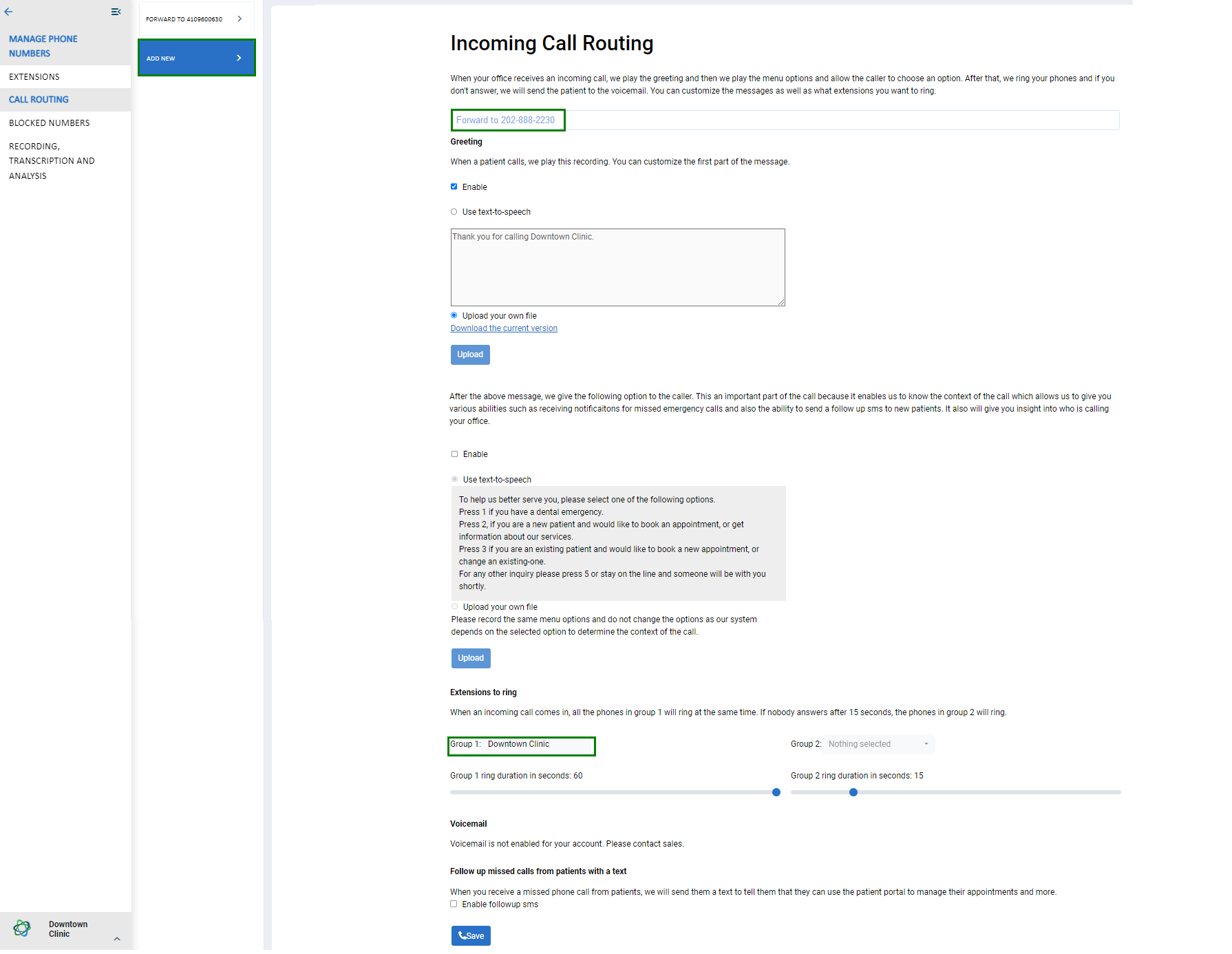This screenshot has height=954, width=1232.
Task: Click the greeting message text area
Action: pyautogui.click(x=617, y=267)
